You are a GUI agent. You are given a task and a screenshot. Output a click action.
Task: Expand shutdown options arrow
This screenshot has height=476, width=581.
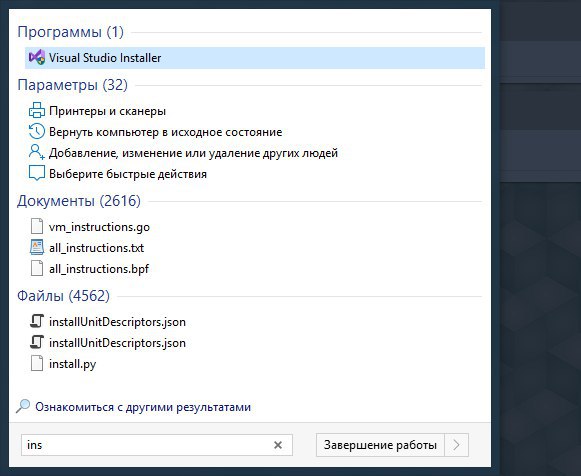click(x=456, y=445)
